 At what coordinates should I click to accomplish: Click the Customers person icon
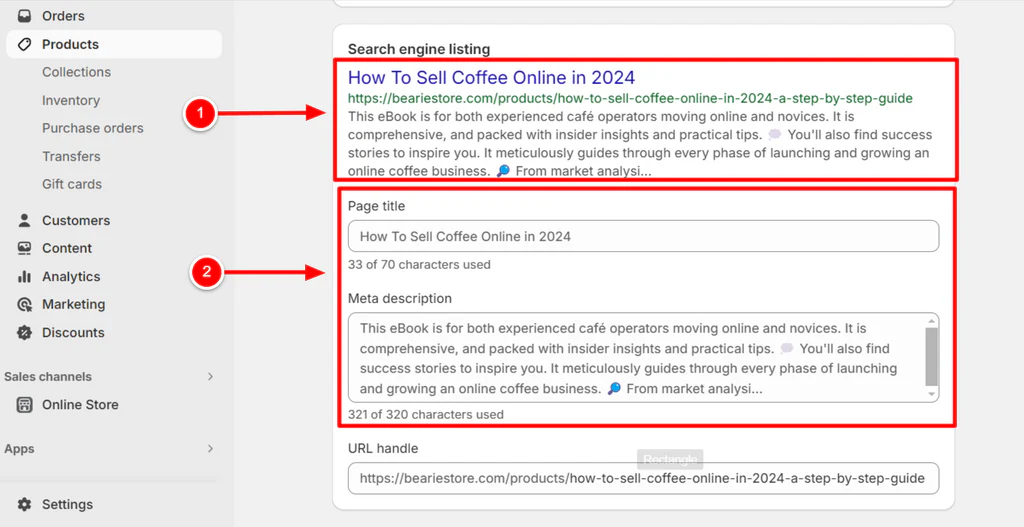(x=24, y=220)
